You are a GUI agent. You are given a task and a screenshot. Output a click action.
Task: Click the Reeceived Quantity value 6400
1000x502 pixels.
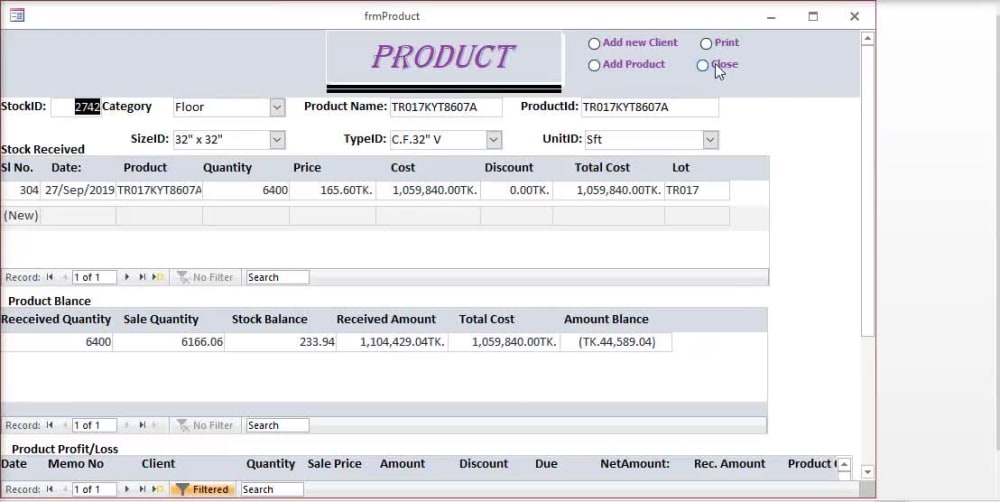pyautogui.click(x=57, y=342)
